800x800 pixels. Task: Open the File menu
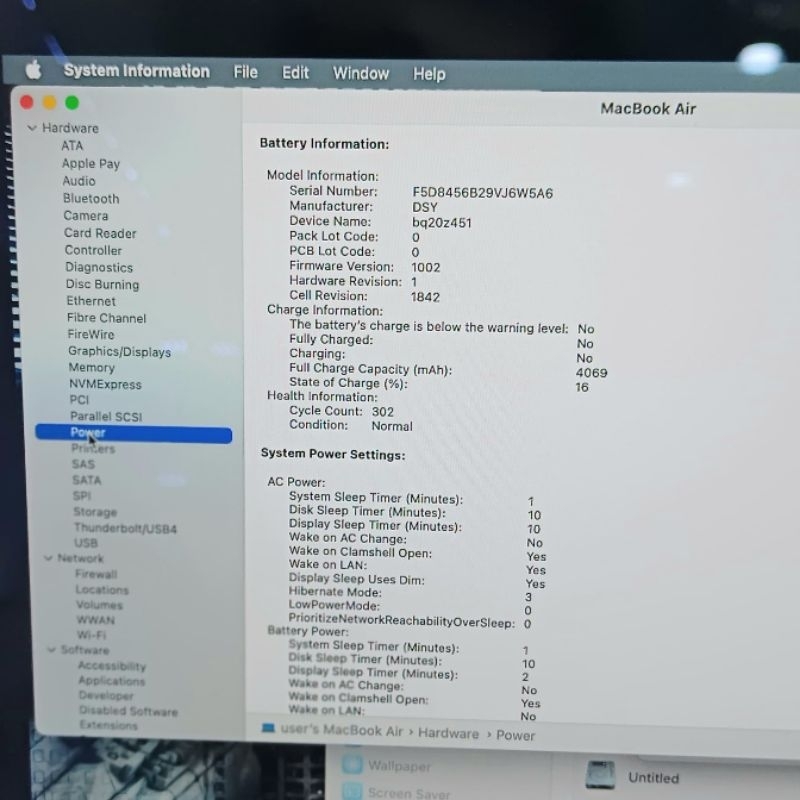pos(245,72)
